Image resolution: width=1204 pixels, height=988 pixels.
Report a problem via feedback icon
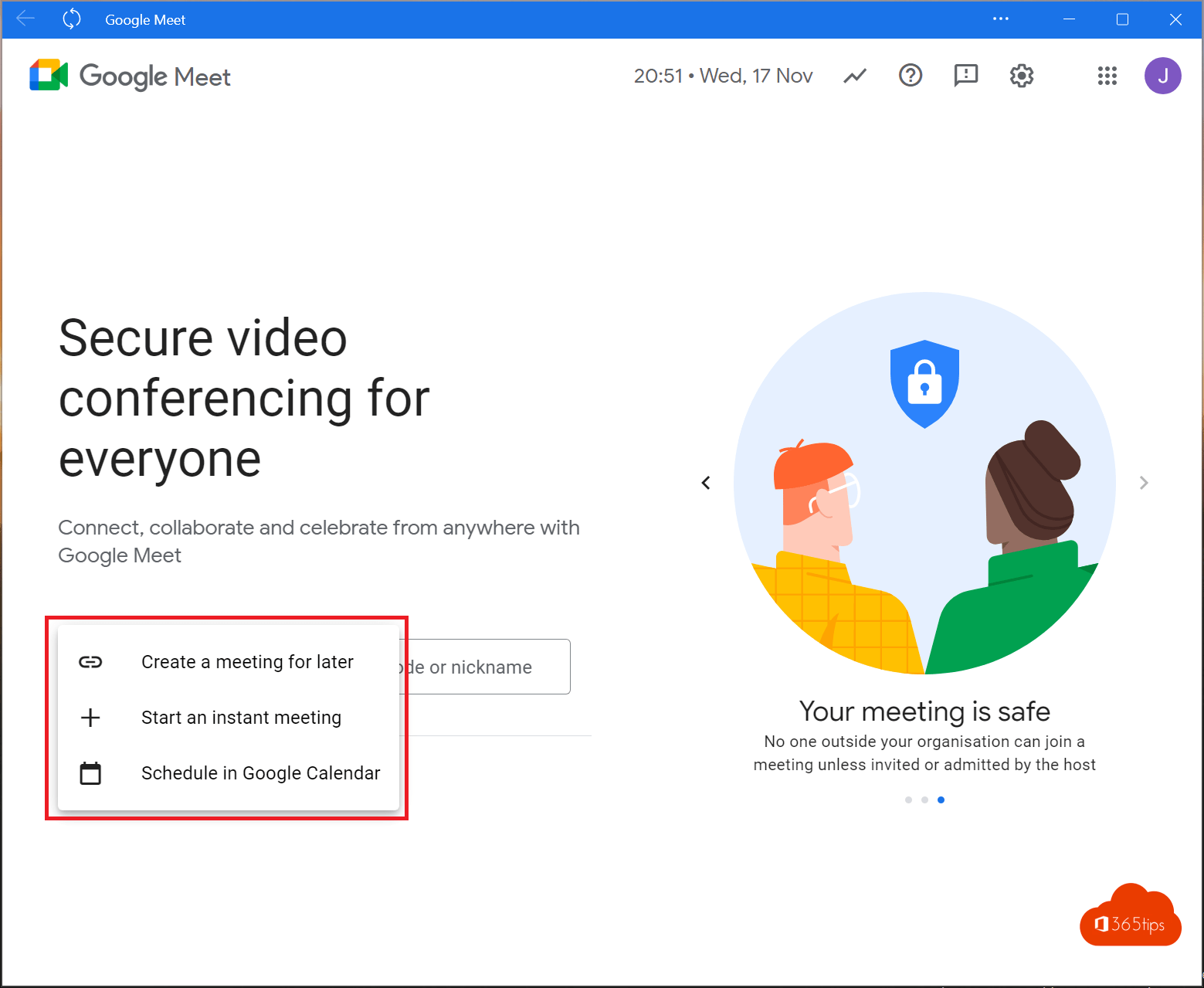click(x=965, y=76)
